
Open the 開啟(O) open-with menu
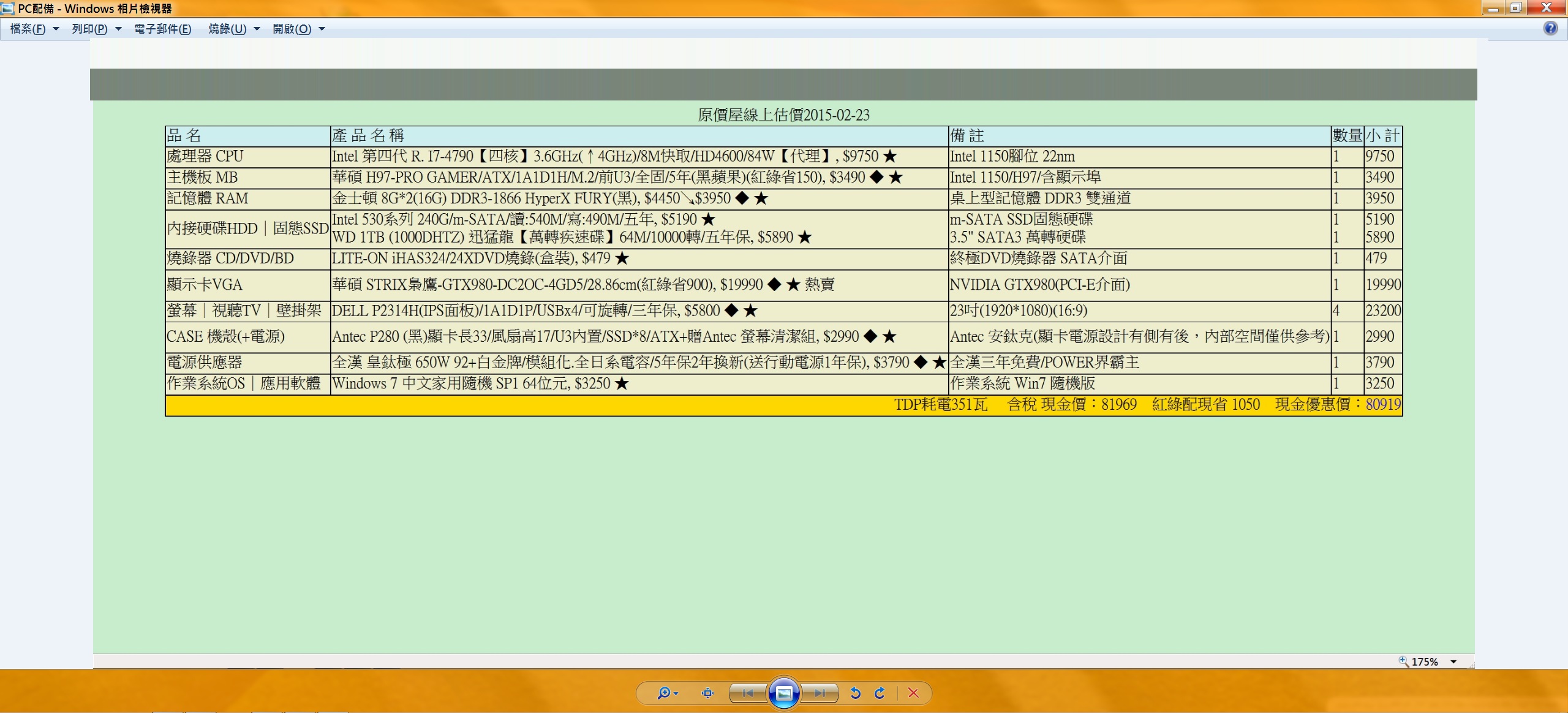coord(298,29)
